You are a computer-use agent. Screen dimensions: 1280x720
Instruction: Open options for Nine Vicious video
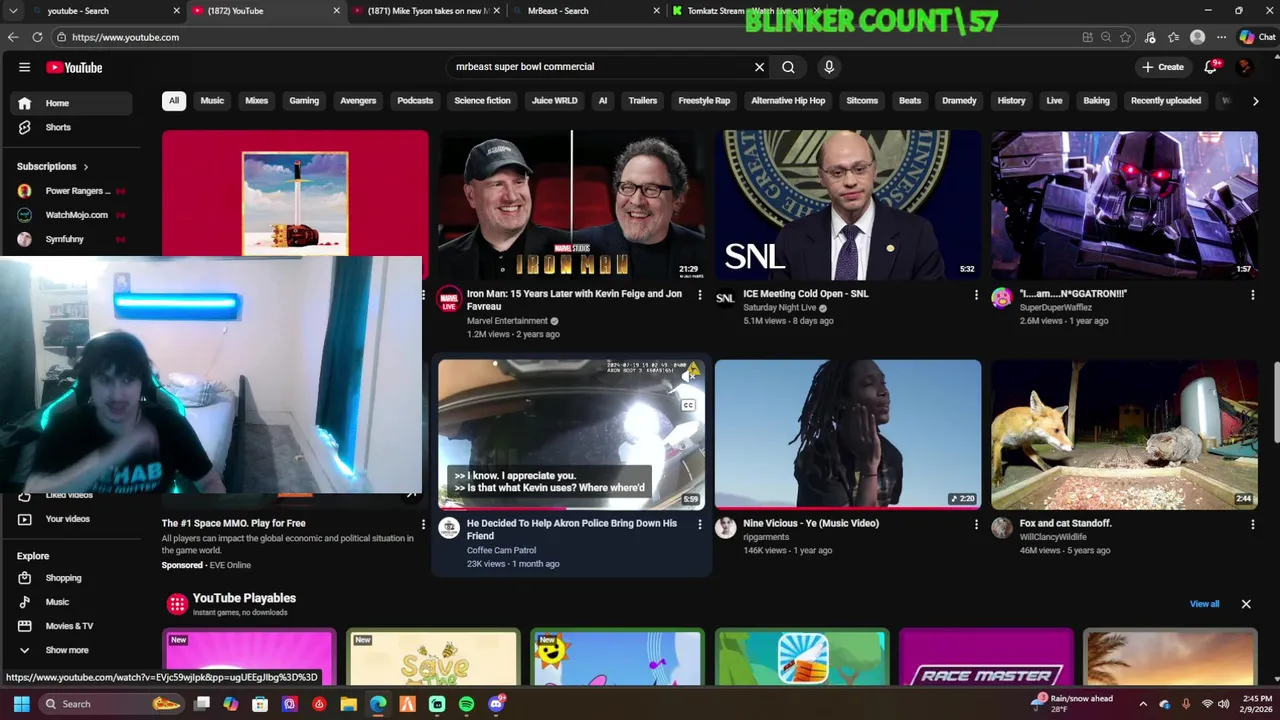[976, 524]
